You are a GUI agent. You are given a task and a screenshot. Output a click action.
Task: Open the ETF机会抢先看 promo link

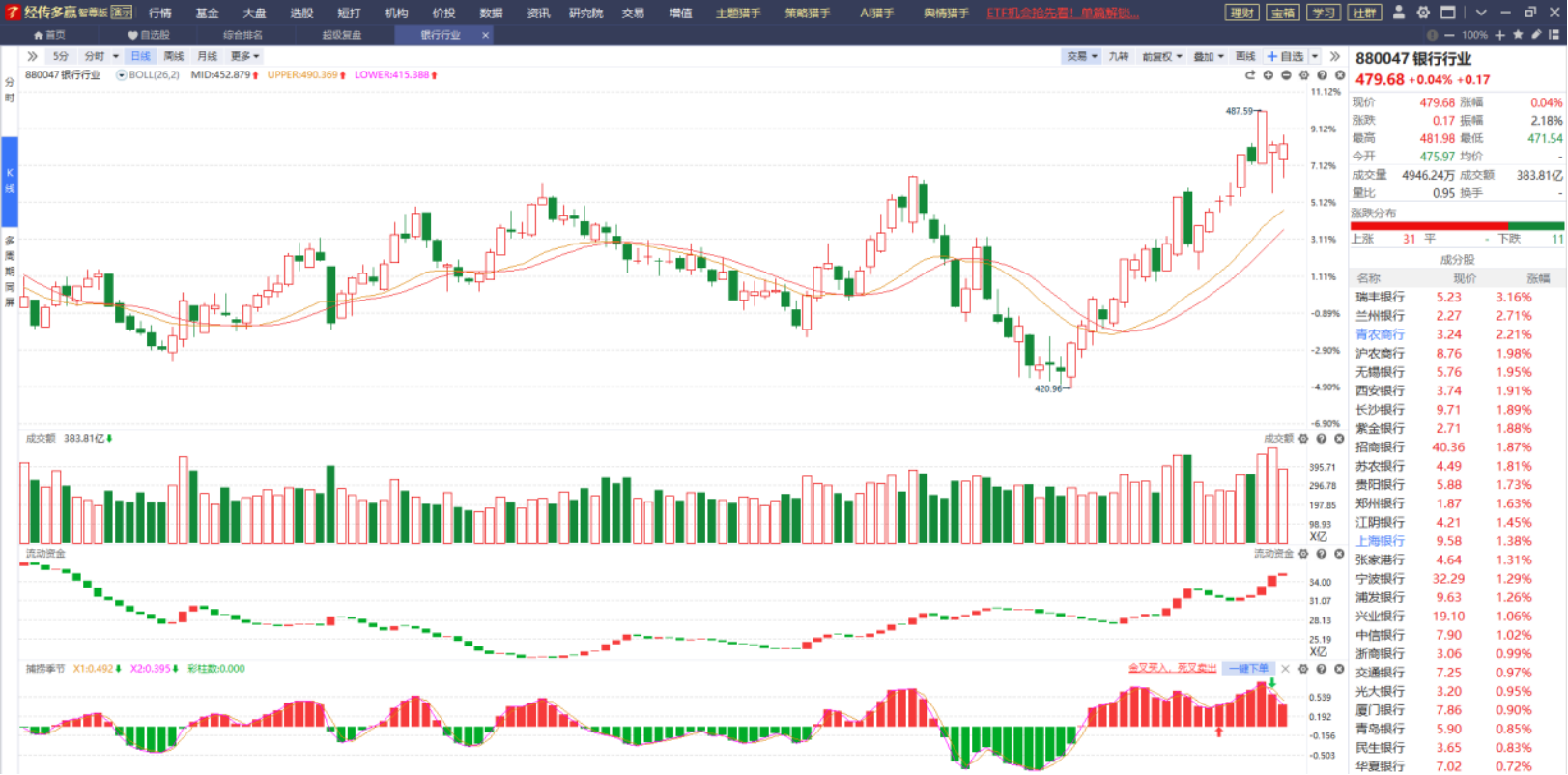tap(1063, 14)
